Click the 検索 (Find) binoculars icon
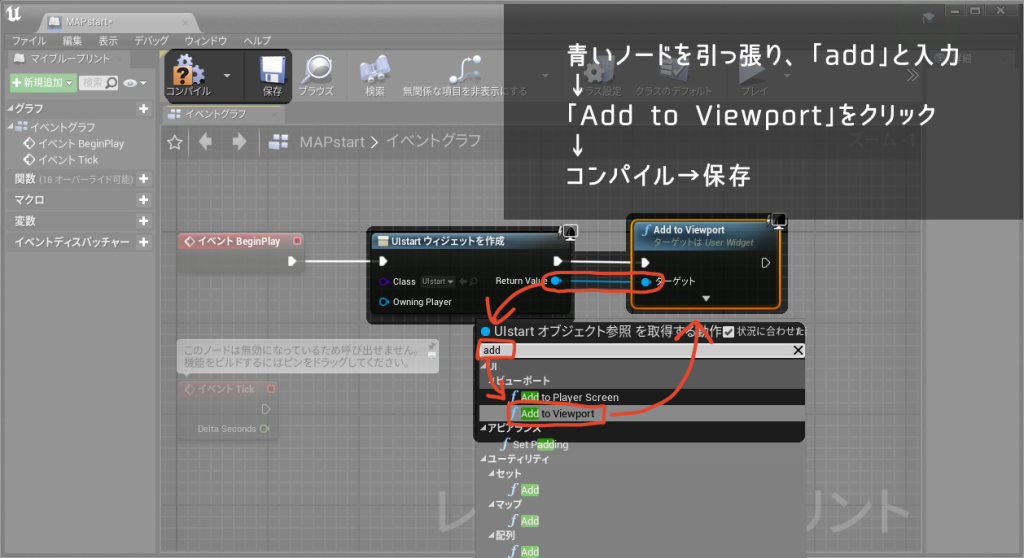The height and width of the screenshot is (558, 1024). [x=375, y=73]
